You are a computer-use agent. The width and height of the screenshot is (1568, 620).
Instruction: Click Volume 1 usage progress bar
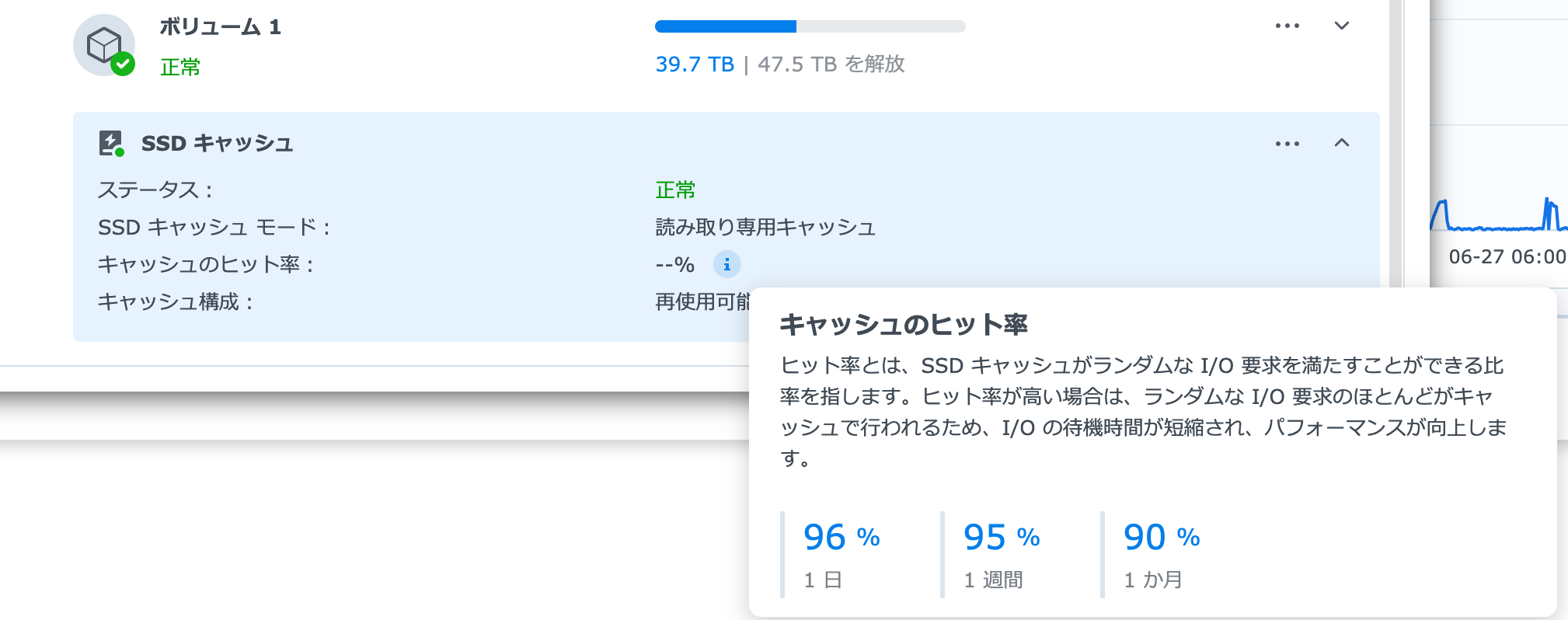(810, 26)
